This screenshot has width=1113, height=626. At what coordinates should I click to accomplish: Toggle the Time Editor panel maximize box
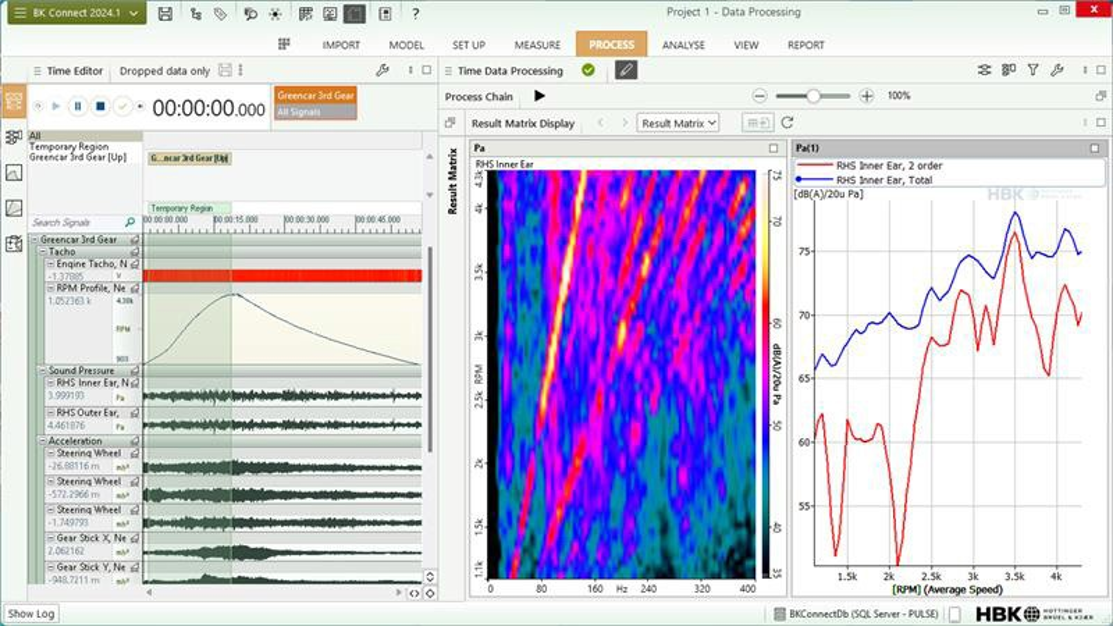coord(427,70)
